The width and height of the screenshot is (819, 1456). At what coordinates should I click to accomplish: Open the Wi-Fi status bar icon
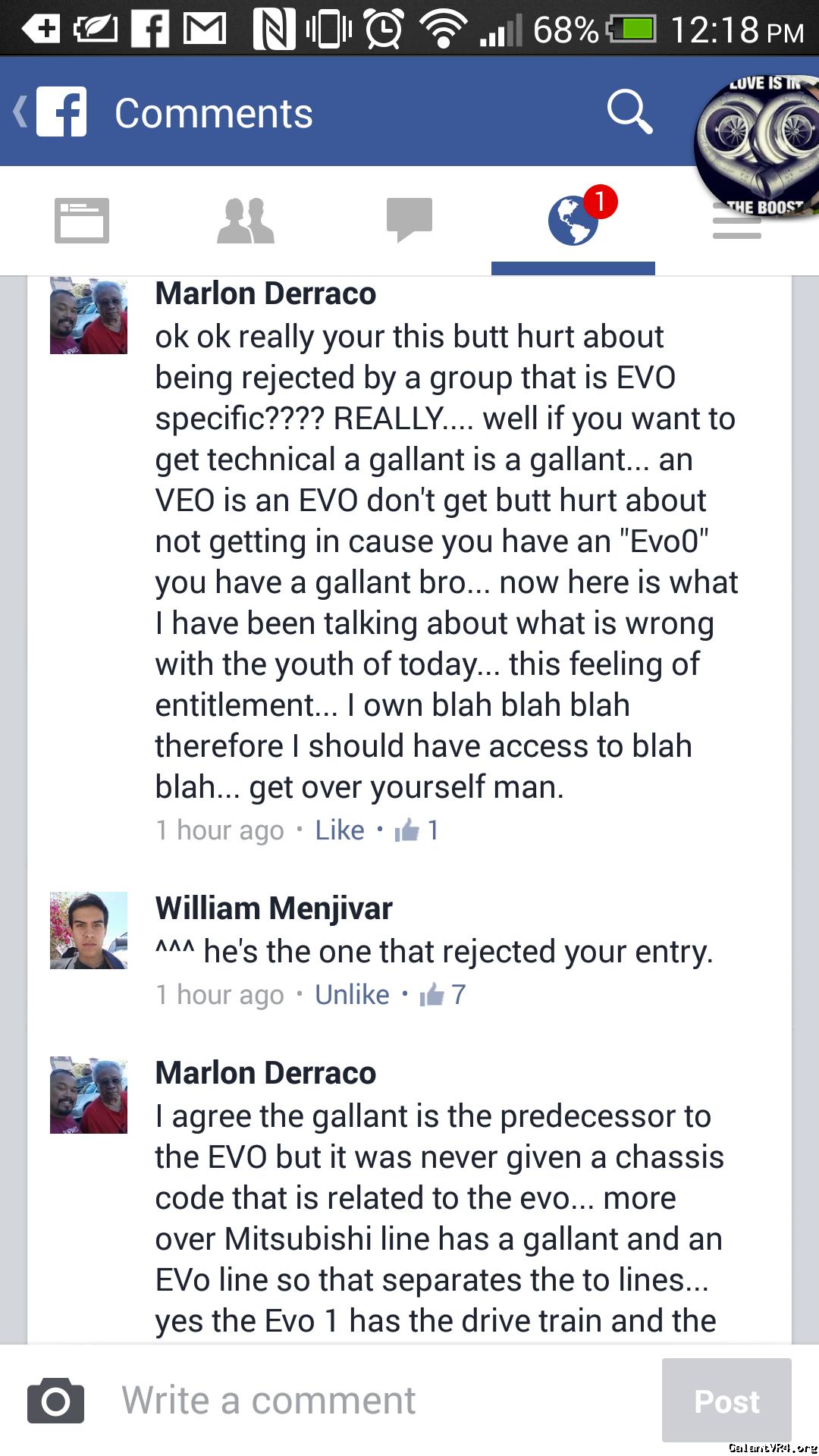click(x=444, y=30)
